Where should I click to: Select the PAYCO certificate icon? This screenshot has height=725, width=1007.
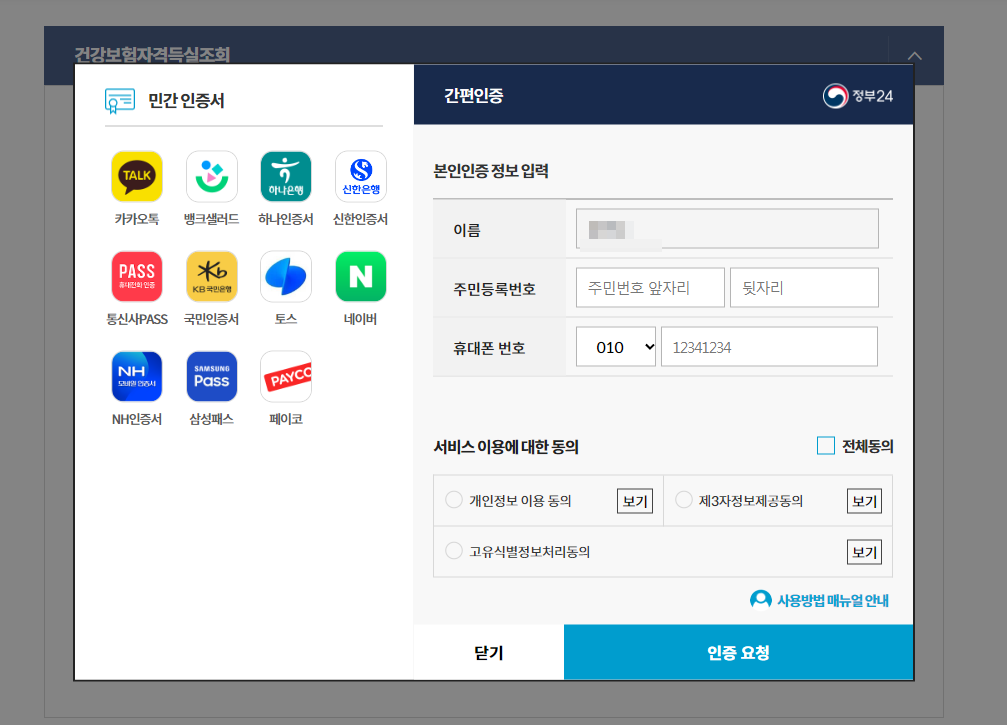[x=286, y=377]
